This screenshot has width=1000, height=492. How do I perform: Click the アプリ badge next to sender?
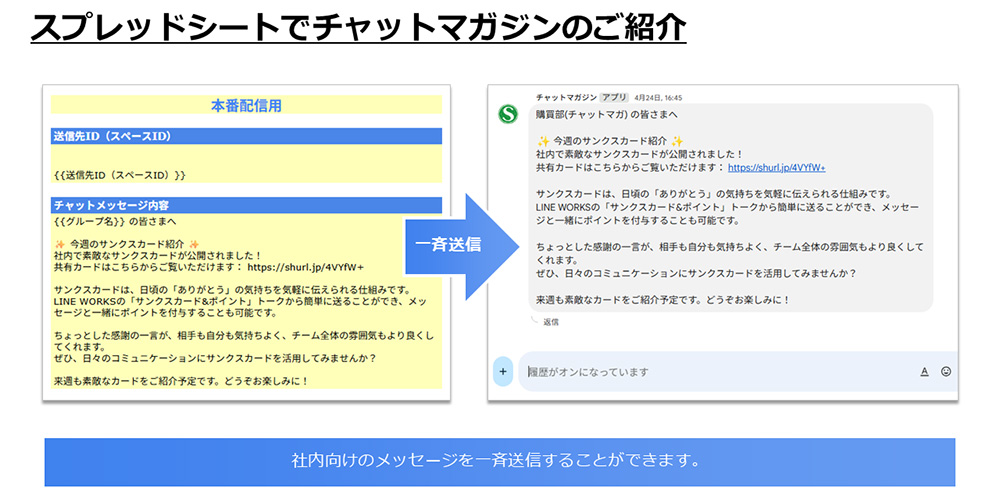[614, 98]
